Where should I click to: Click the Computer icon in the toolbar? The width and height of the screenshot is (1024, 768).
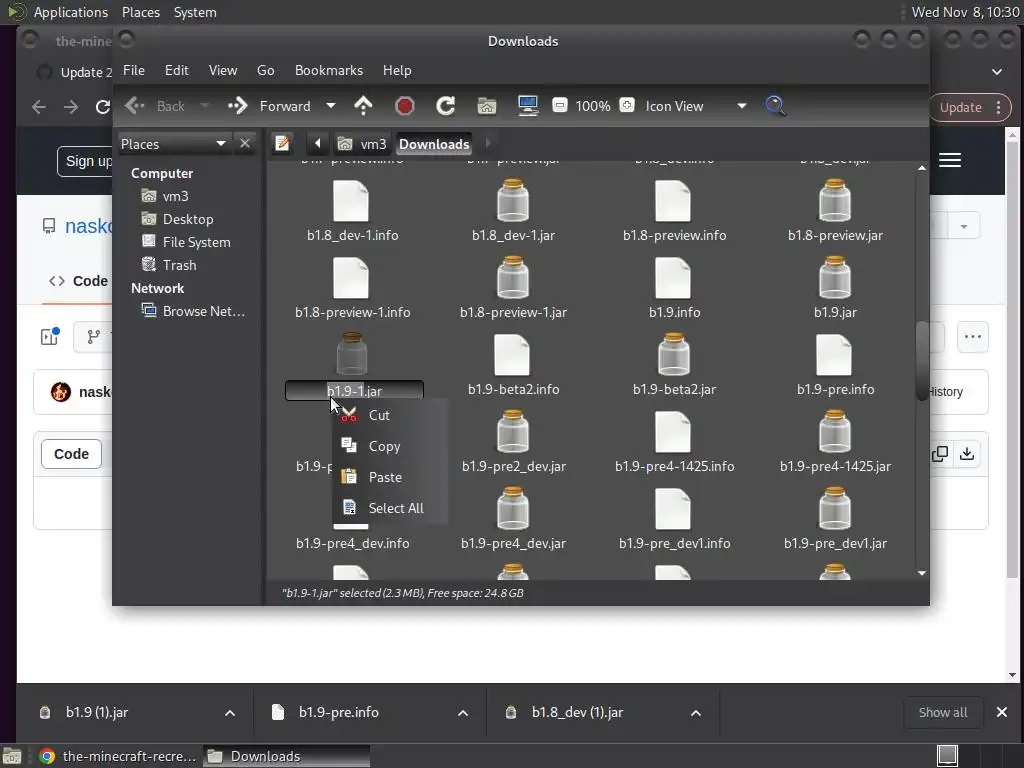[528, 106]
